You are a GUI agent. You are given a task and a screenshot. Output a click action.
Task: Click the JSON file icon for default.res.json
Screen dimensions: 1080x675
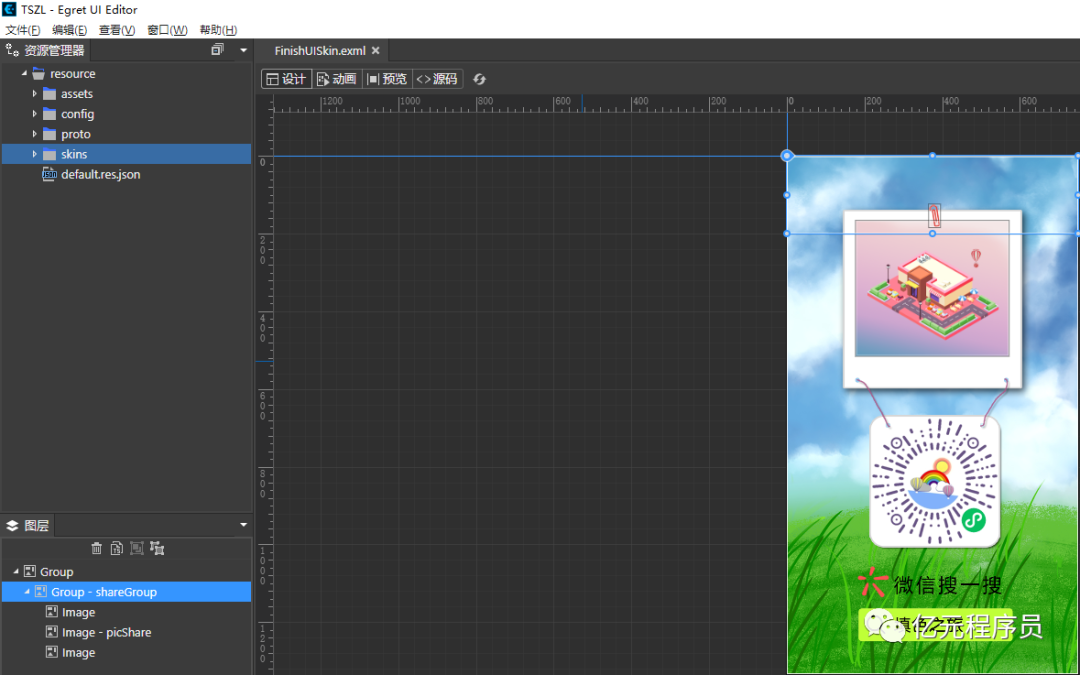coord(50,174)
